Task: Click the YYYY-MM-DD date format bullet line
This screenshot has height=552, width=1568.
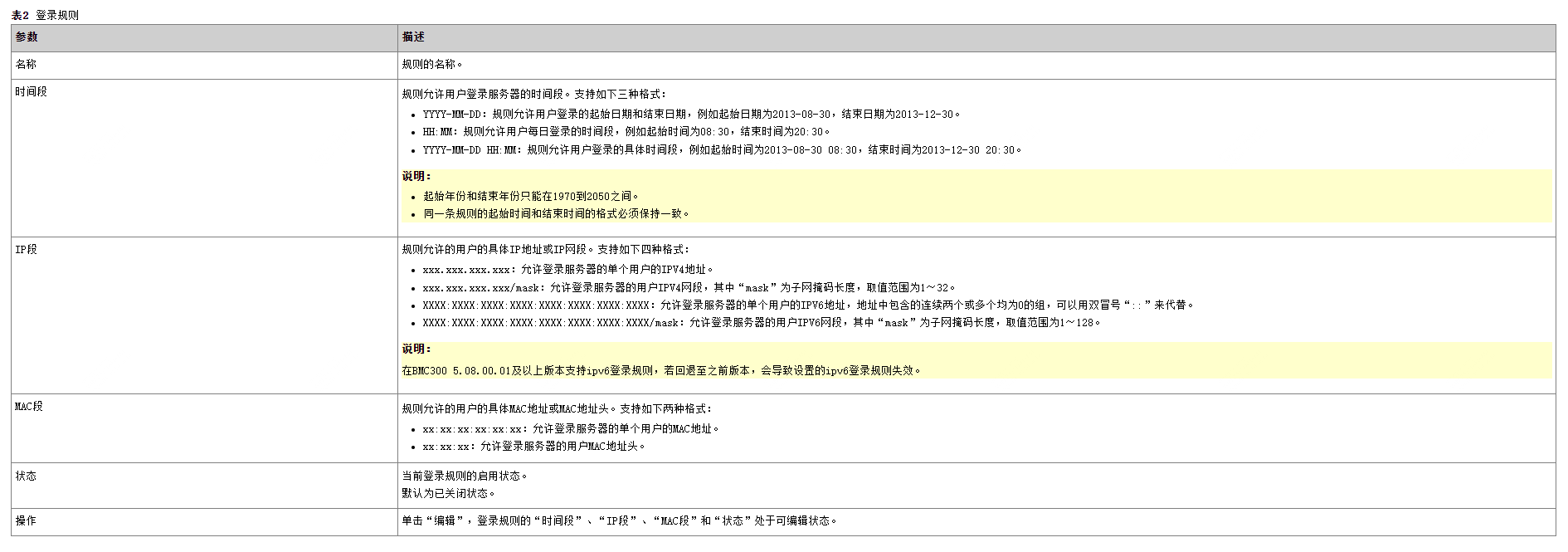Action: (x=690, y=115)
